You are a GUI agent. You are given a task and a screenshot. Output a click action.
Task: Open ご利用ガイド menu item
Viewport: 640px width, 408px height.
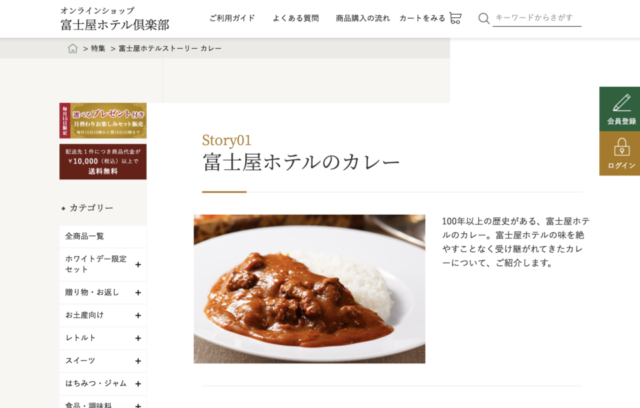[x=232, y=18]
